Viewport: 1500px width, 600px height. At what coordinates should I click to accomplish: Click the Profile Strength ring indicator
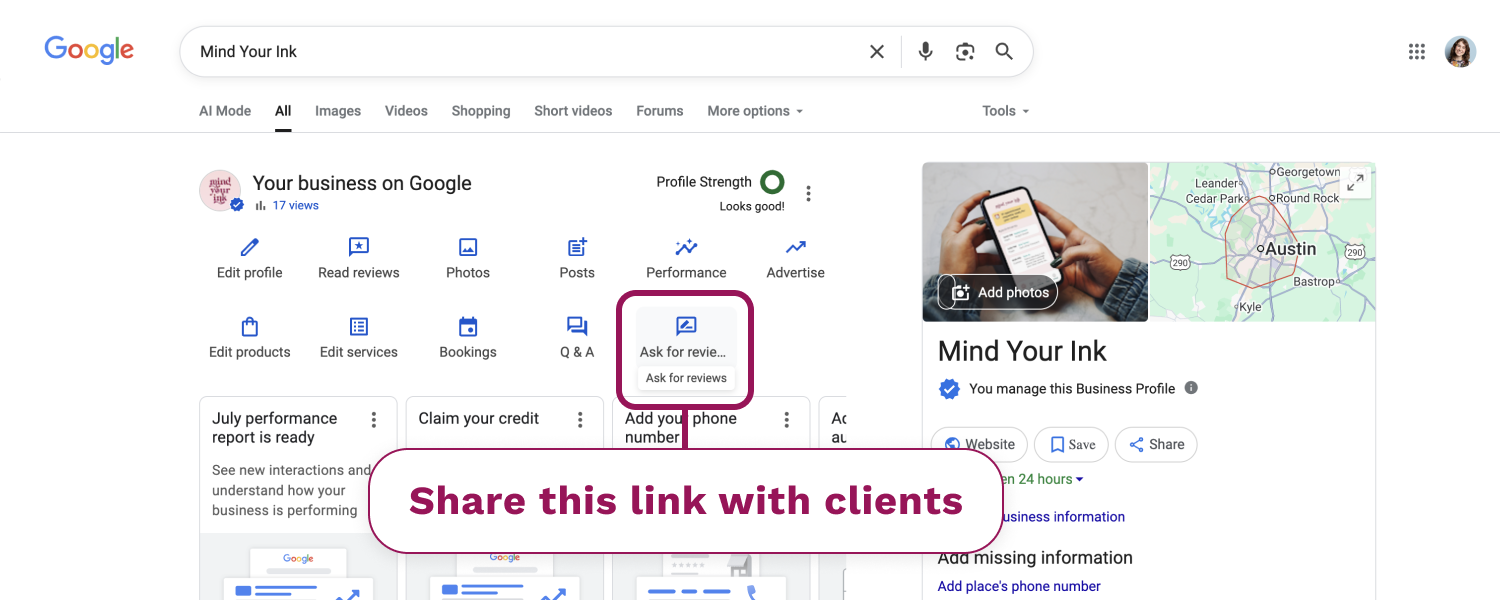[x=772, y=182]
